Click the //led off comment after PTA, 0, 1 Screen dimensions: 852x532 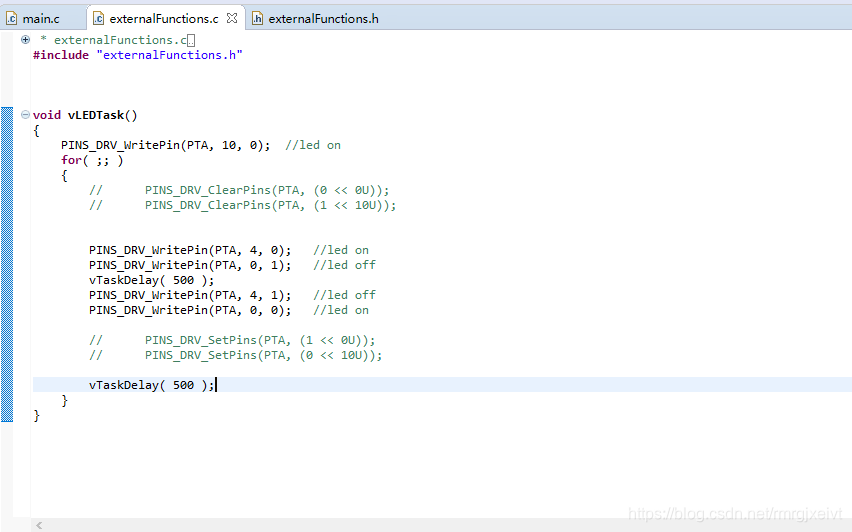pyautogui.click(x=344, y=265)
